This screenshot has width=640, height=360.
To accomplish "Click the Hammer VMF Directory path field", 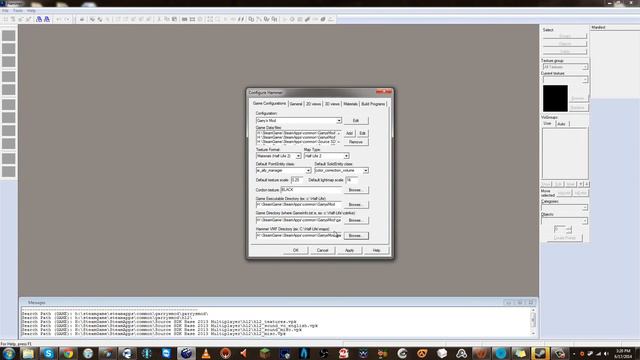I will point(299,236).
